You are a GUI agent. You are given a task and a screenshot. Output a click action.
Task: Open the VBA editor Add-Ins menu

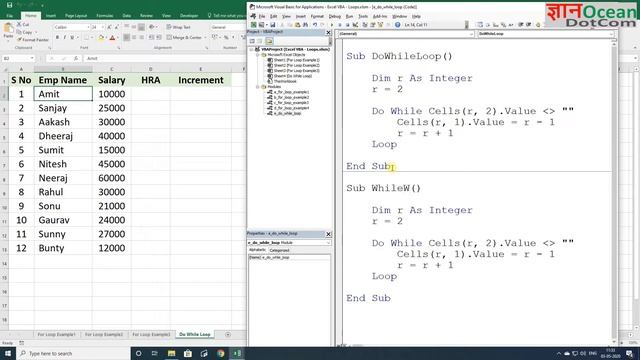(380, 16)
